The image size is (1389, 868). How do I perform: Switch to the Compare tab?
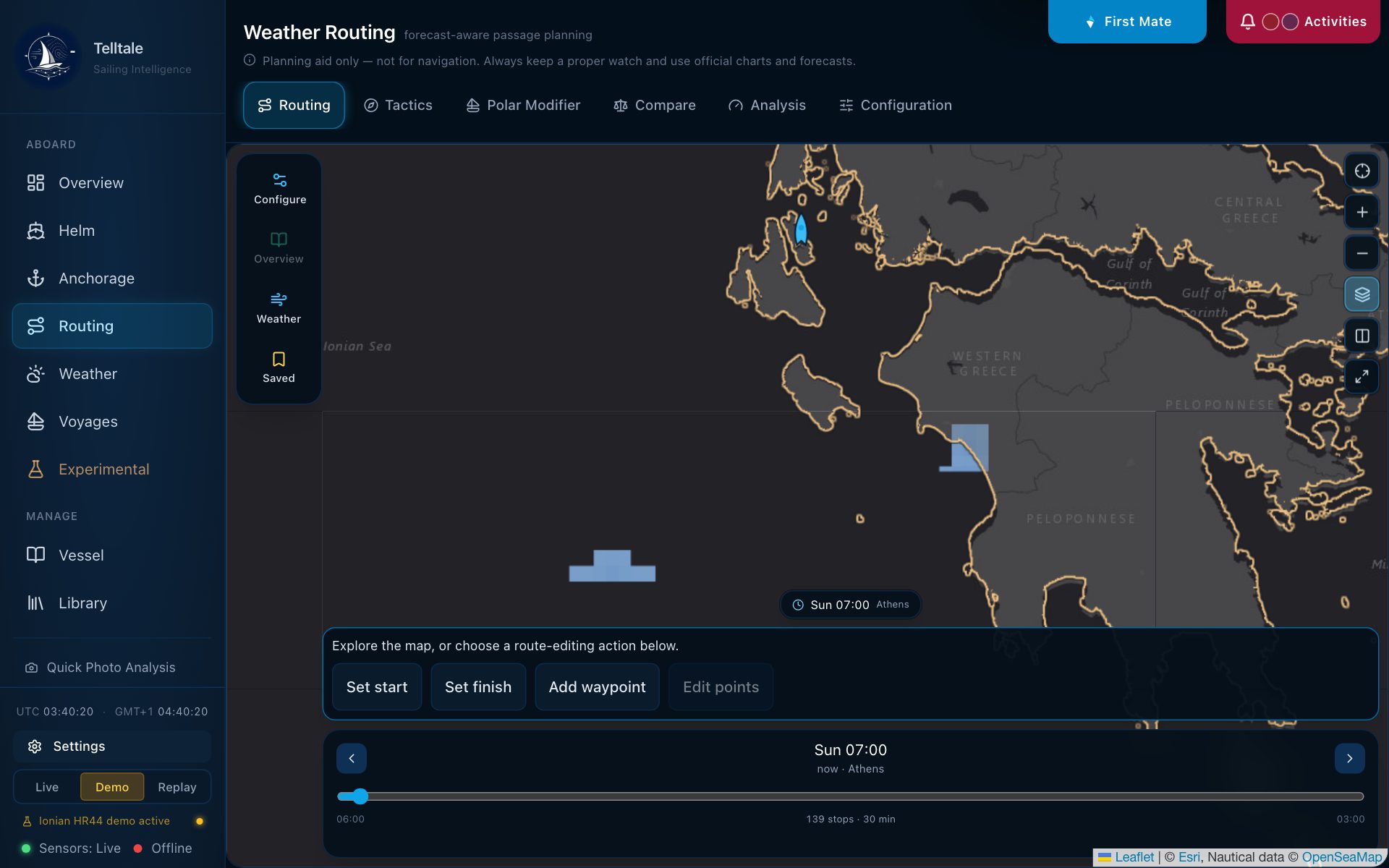[654, 106]
